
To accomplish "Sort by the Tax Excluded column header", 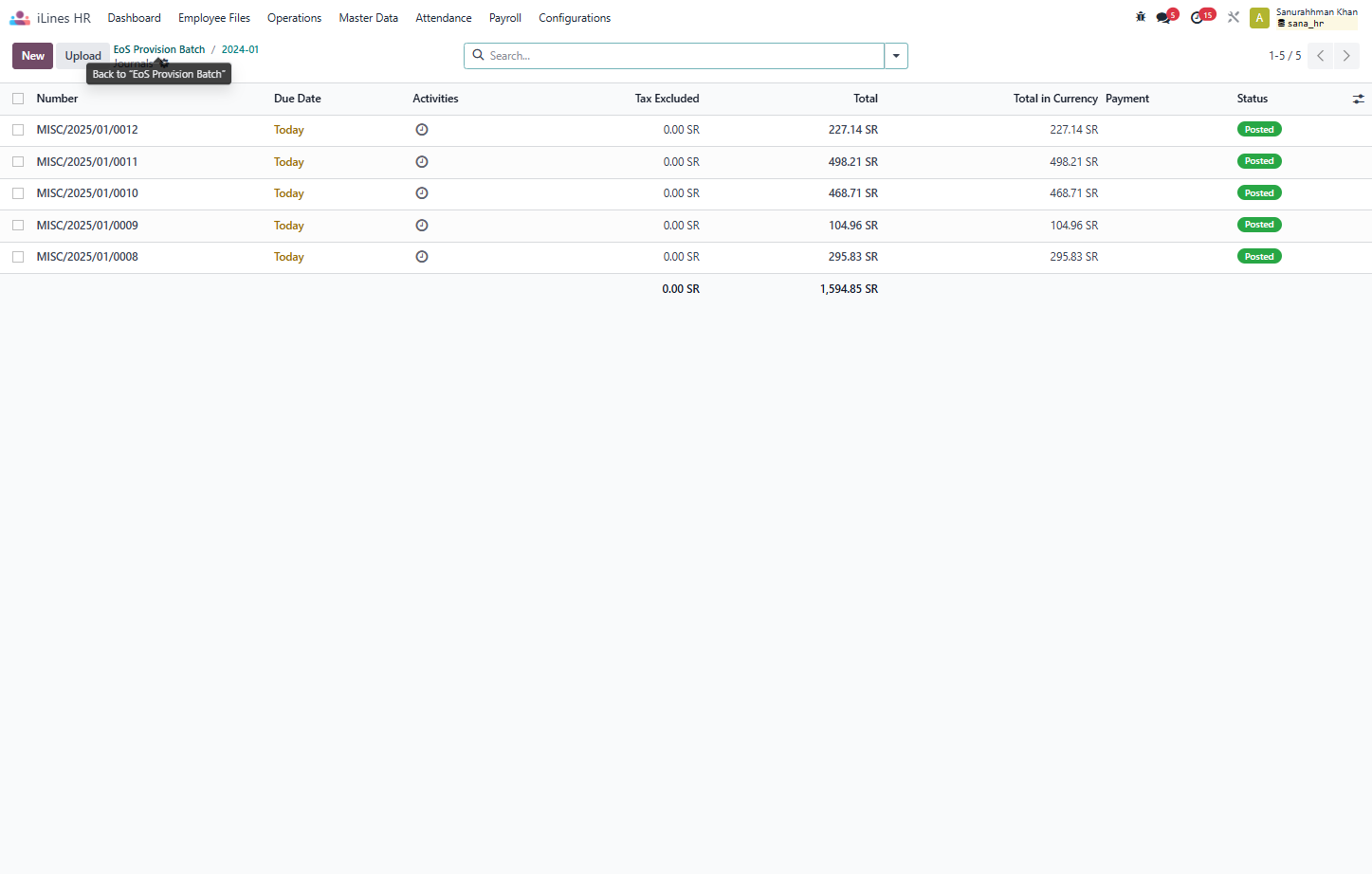I will pos(667,99).
